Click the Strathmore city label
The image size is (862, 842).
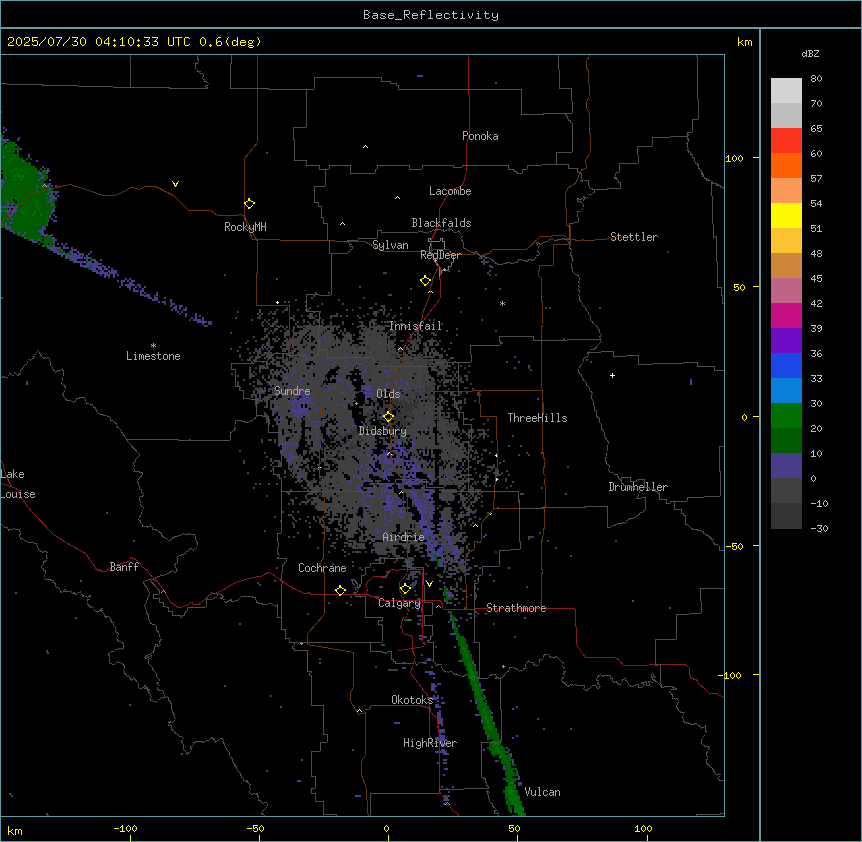pos(516,608)
